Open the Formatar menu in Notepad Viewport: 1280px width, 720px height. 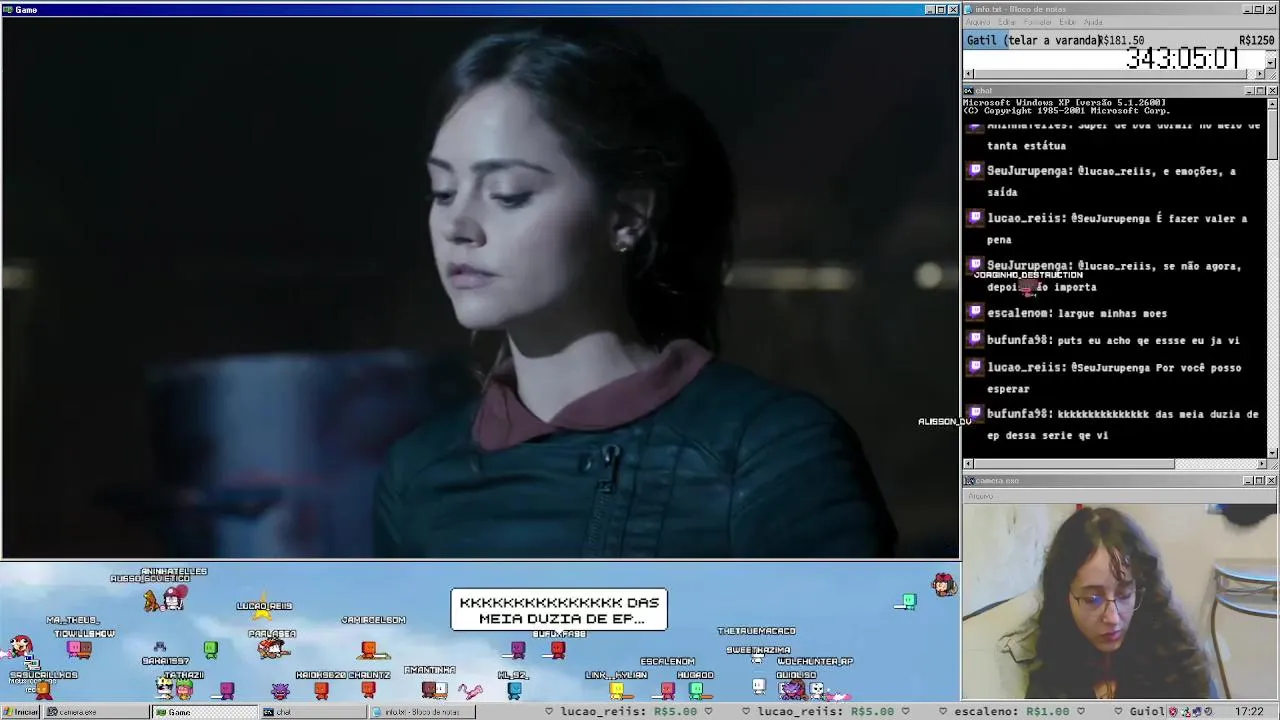coord(1038,22)
